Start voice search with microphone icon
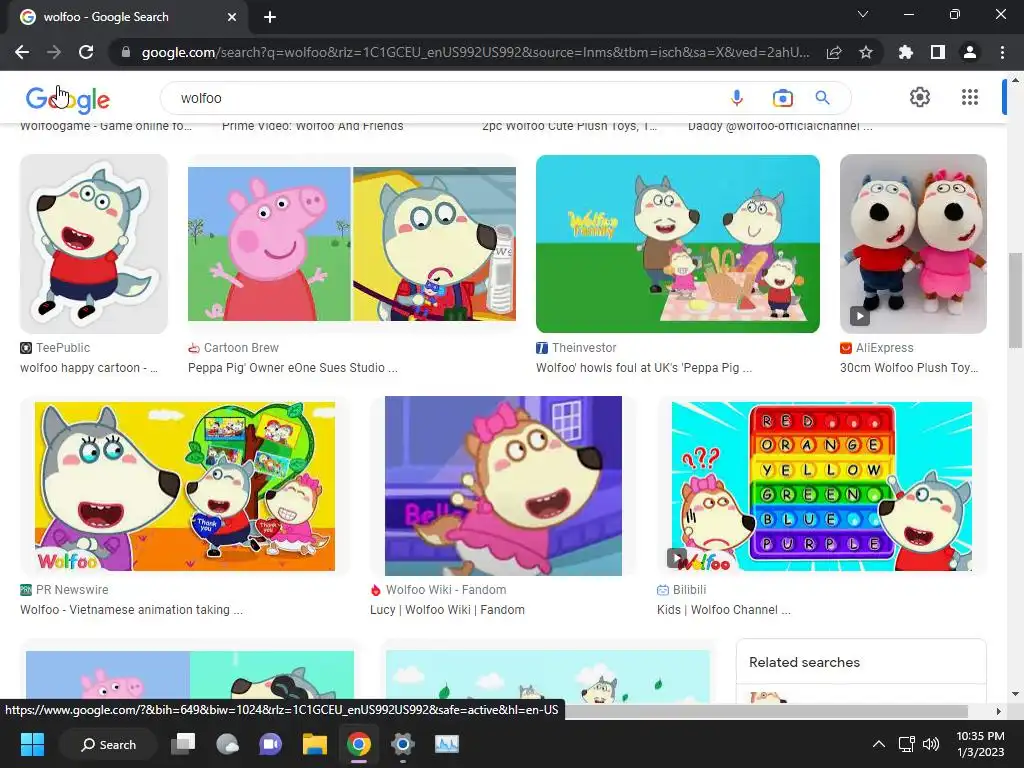 pos(737,98)
